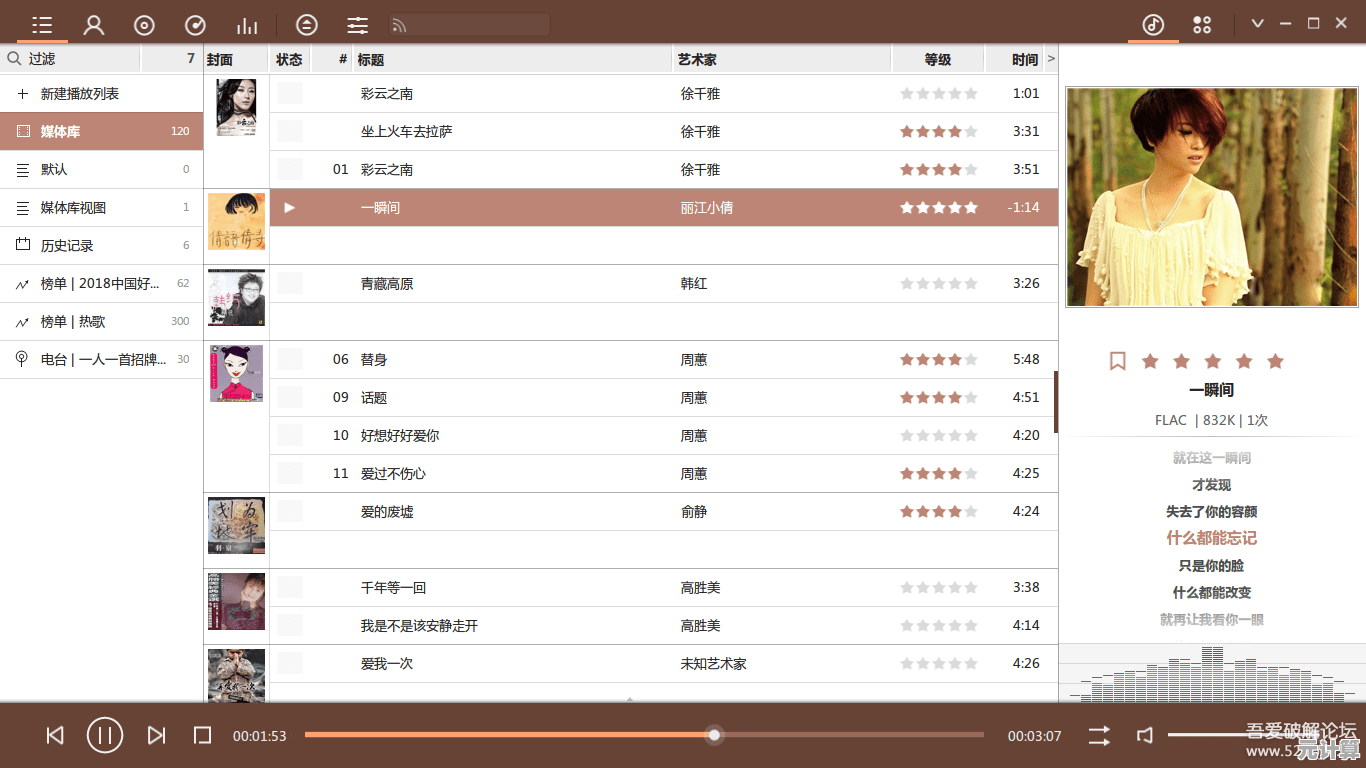Pause the current song
The image size is (1366, 768).
[x=105, y=736]
